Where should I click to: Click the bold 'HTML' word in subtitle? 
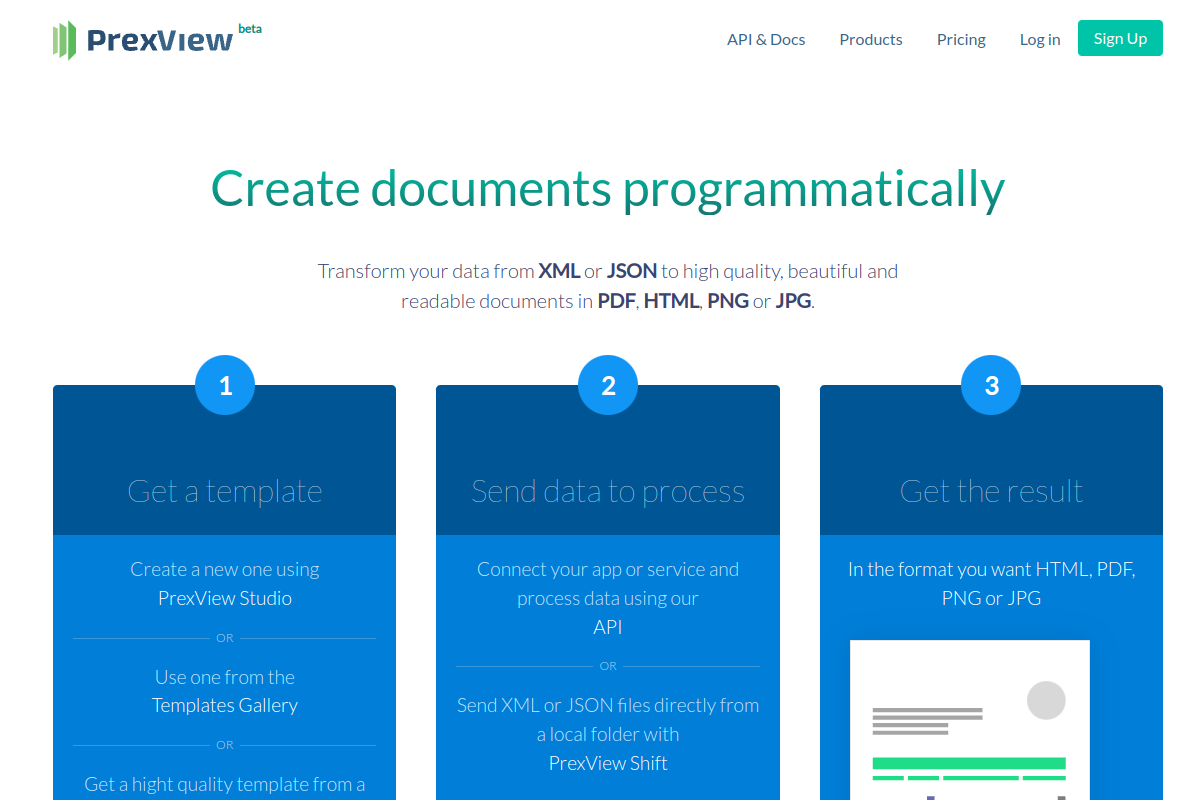click(x=671, y=301)
